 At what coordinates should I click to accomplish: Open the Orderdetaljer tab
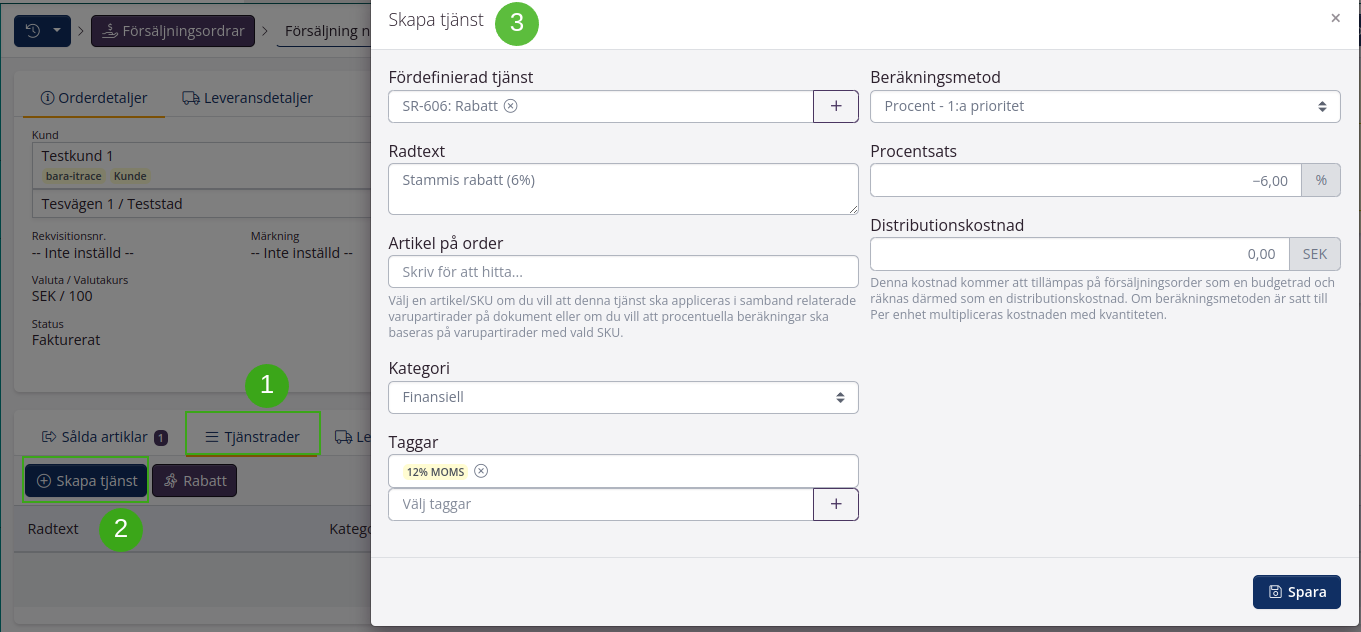coord(94,98)
